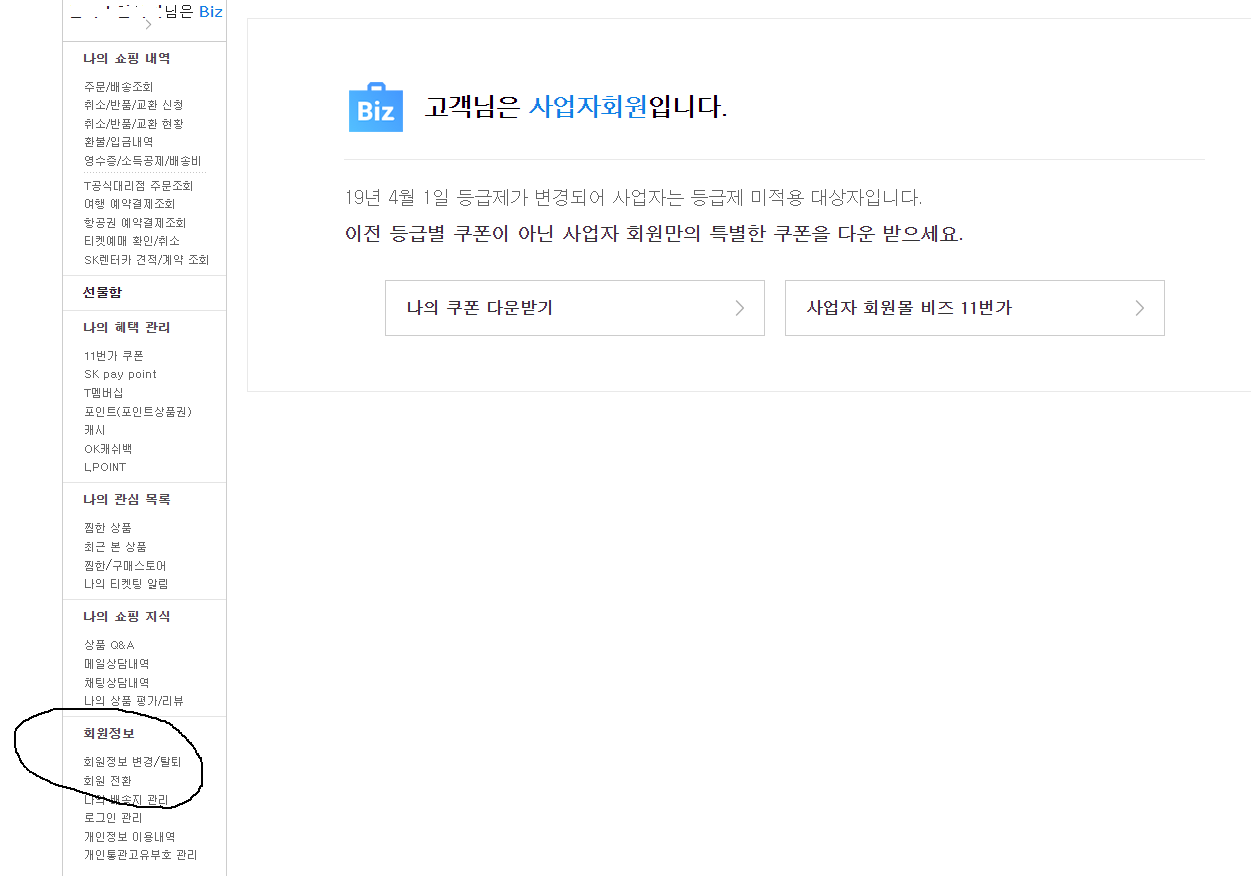
Task: Open 개인통관고유부호 관리 link
Action: click(x=141, y=855)
